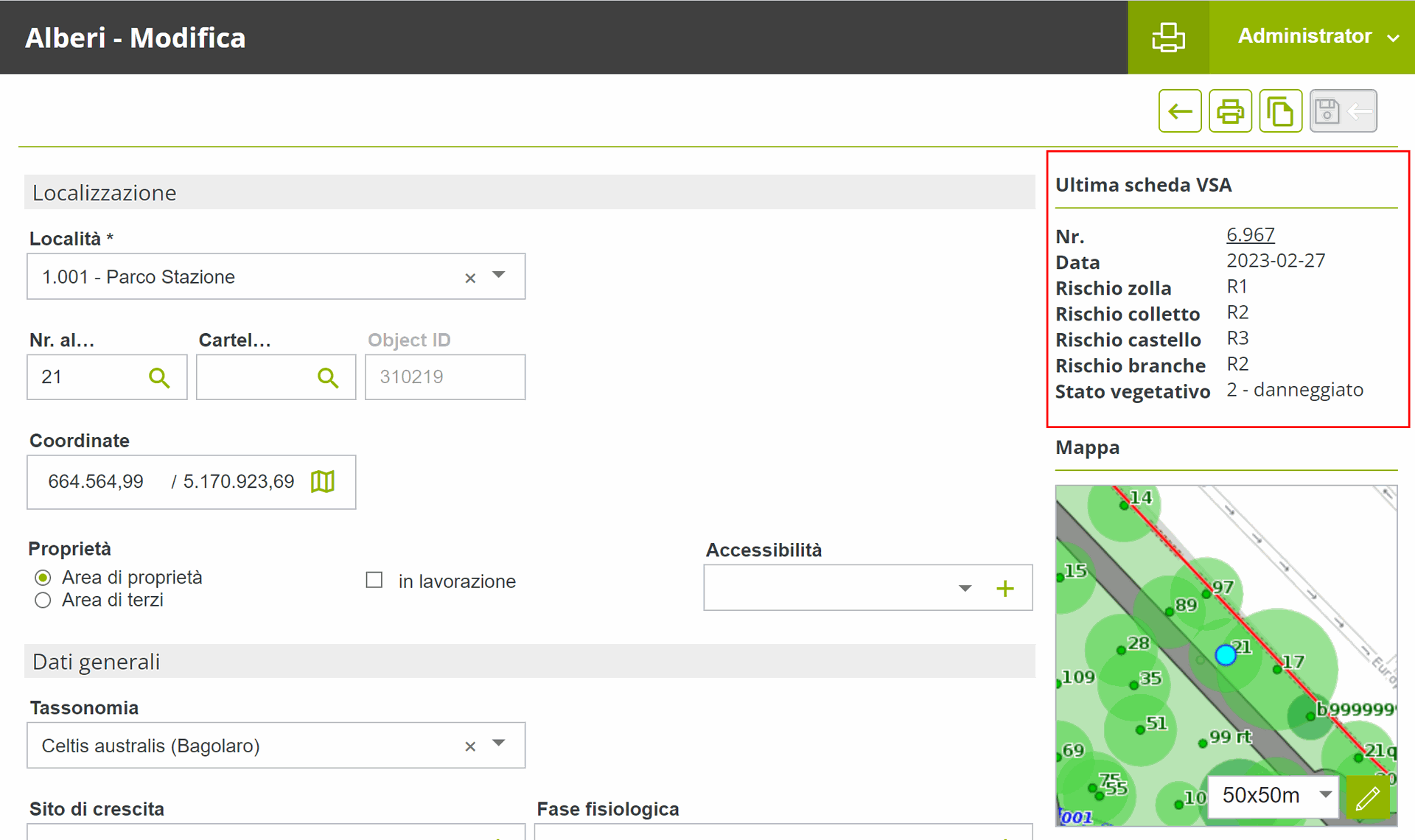Click the copy record icon
Screen dimensions: 1415x840
(1280, 111)
